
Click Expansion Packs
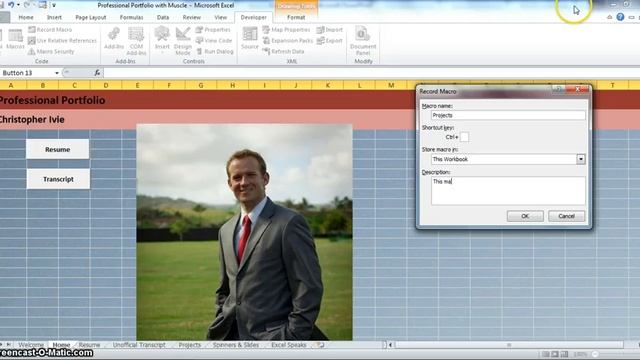287,40
